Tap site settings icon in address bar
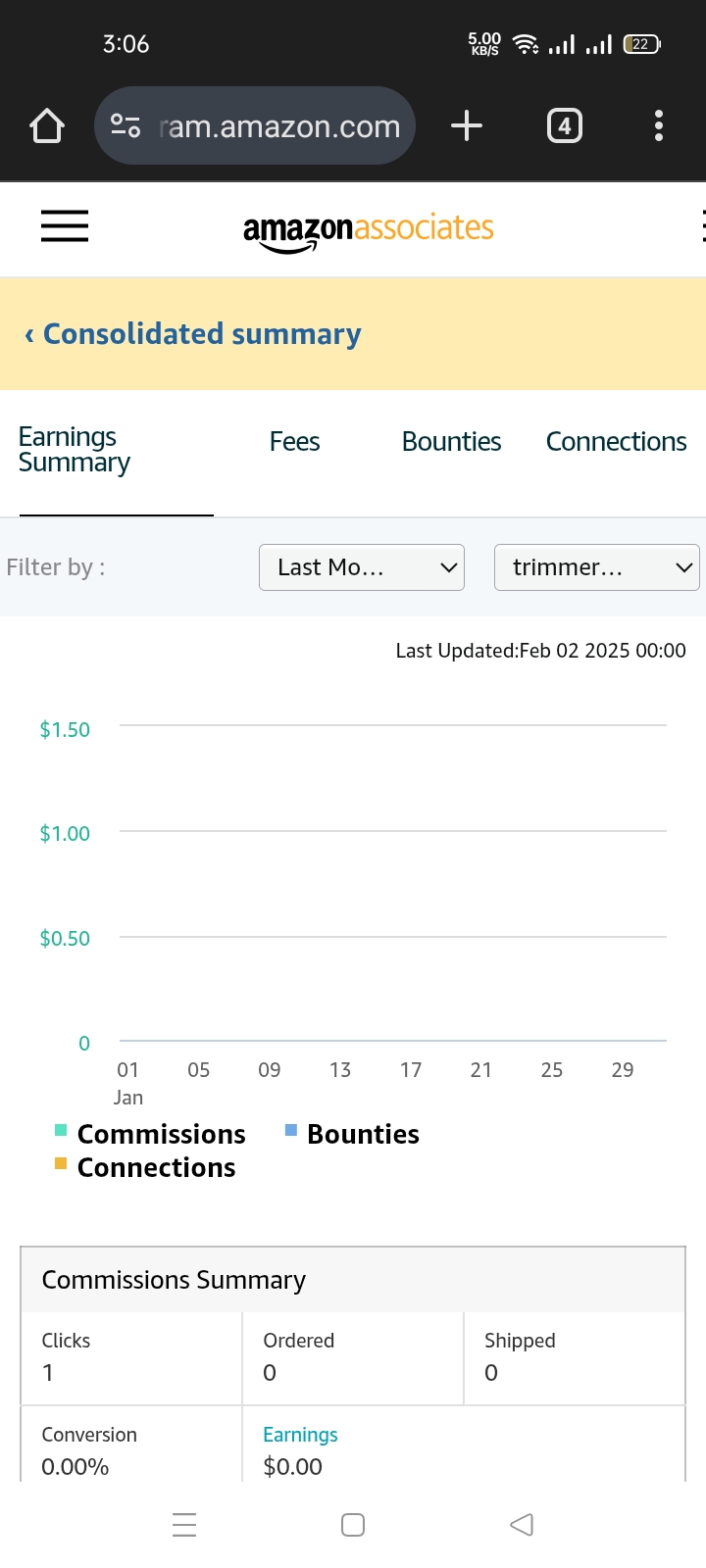Viewport: 706px width, 1568px height. [126, 125]
